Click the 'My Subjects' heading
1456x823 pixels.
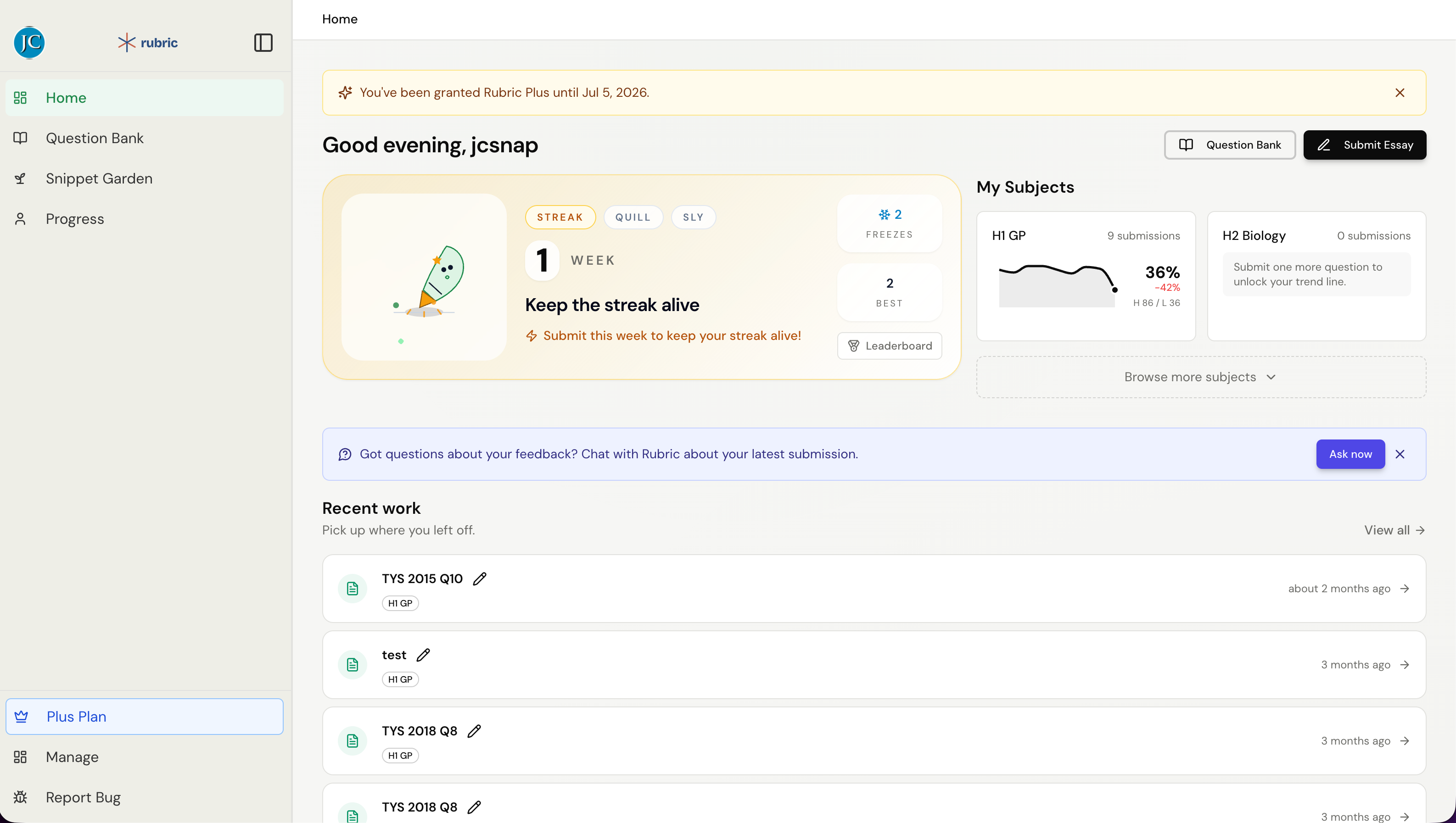tap(1025, 187)
